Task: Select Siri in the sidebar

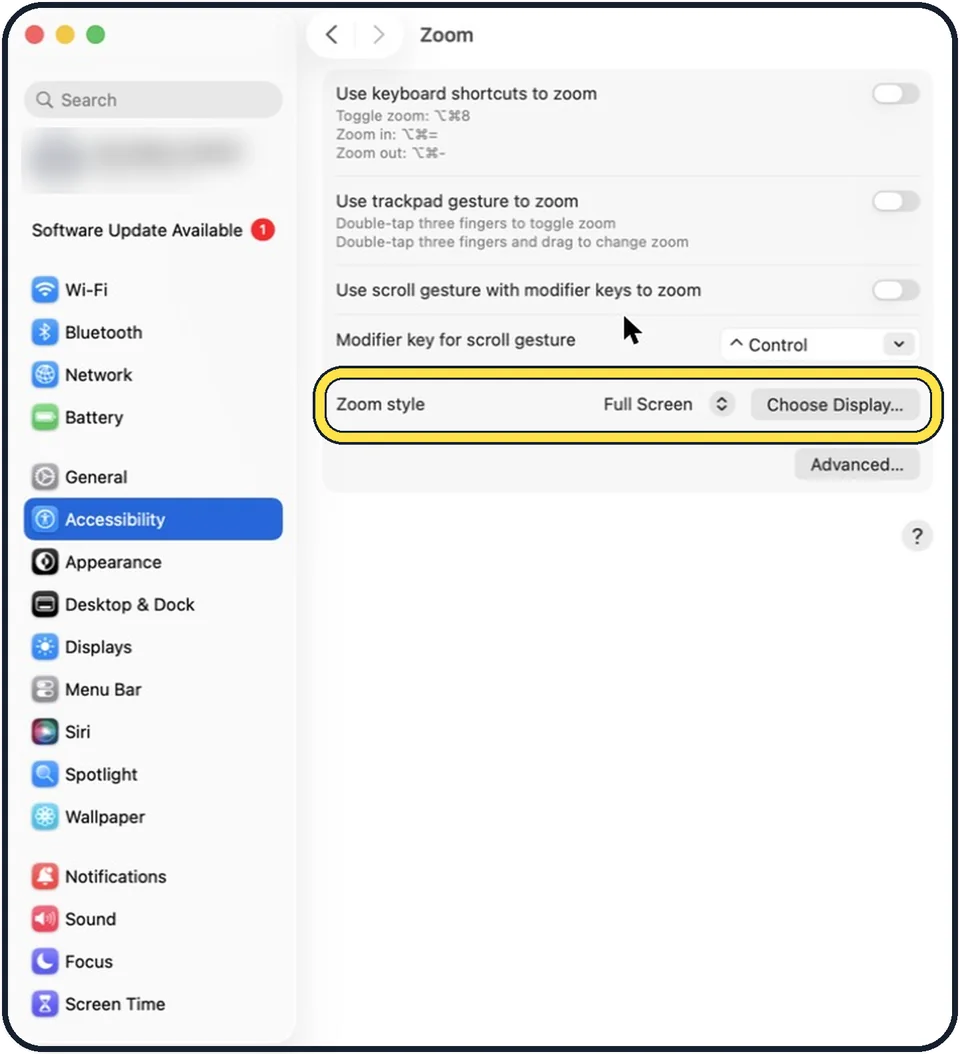Action: point(77,731)
